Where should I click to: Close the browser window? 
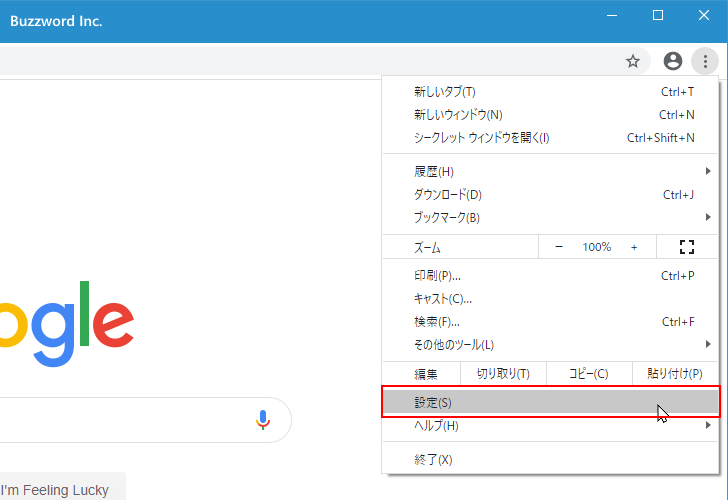(x=704, y=16)
